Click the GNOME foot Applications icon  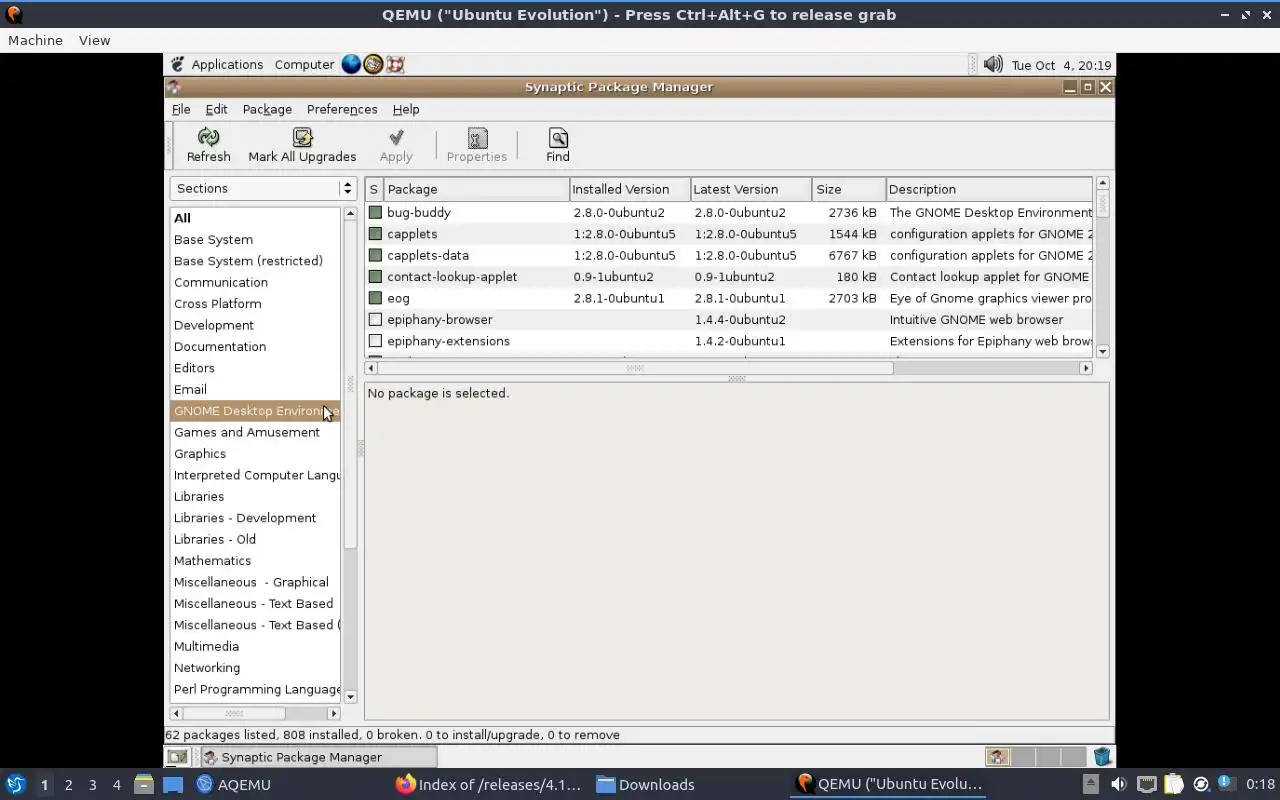pos(177,64)
